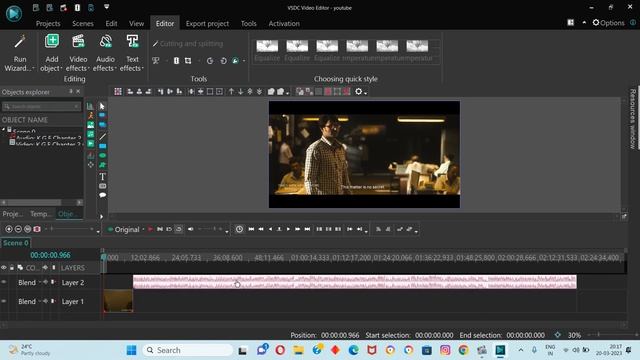640x360 pixels.
Task: Toggle Layer 1 visibility eye
Action: click(4, 301)
